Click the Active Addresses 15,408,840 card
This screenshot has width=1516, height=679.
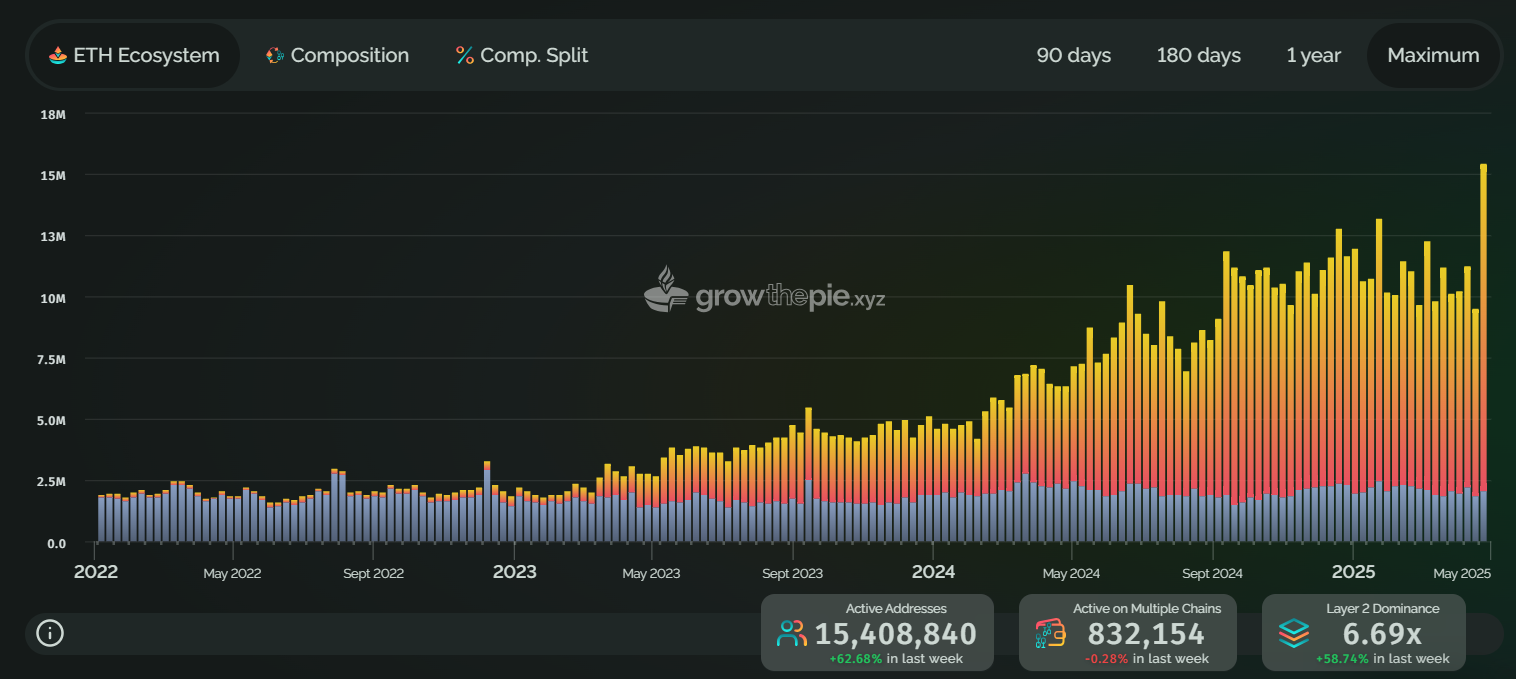click(877, 632)
